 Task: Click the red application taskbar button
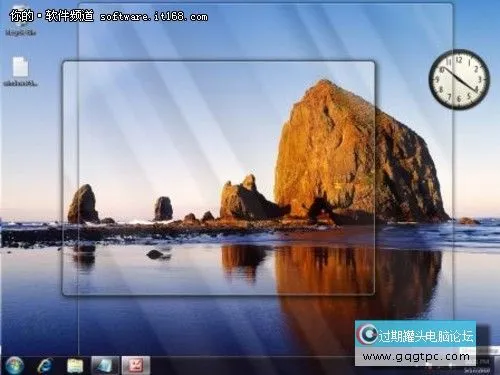coord(136,365)
